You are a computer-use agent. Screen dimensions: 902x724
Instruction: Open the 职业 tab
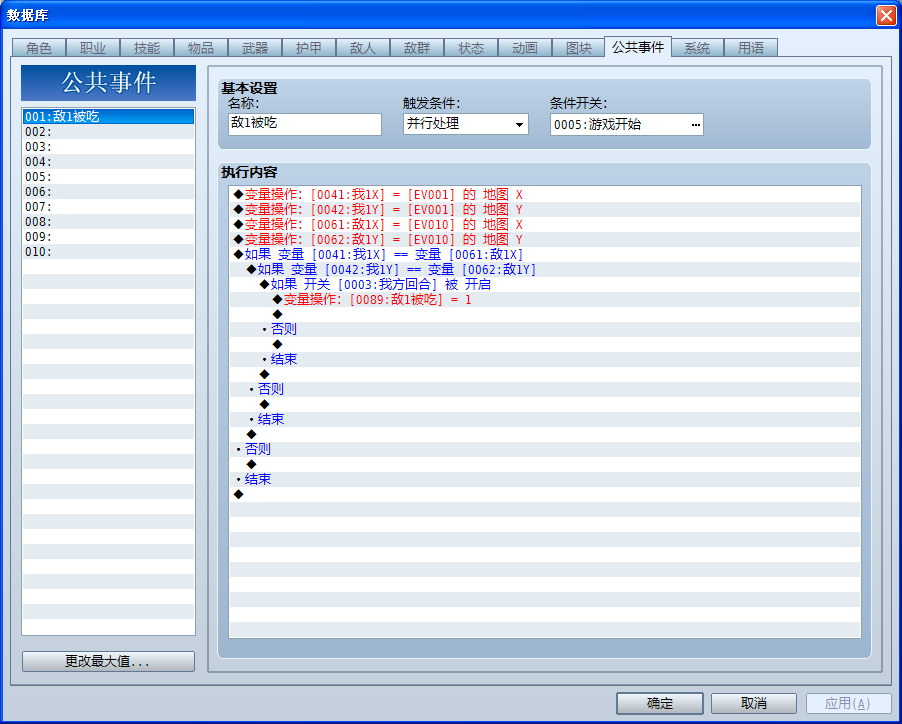pos(93,48)
